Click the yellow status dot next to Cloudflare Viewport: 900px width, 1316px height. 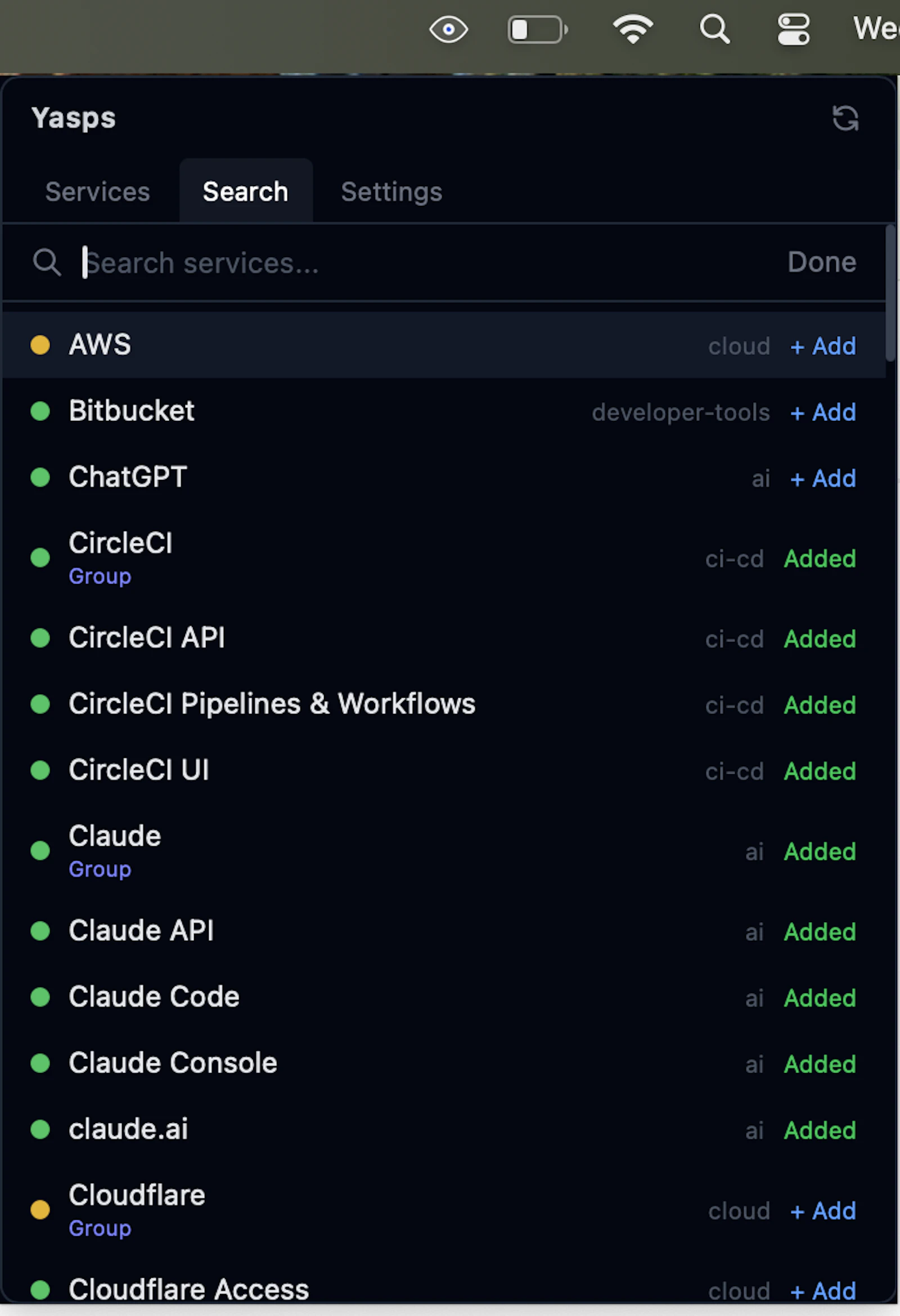tap(40, 1210)
